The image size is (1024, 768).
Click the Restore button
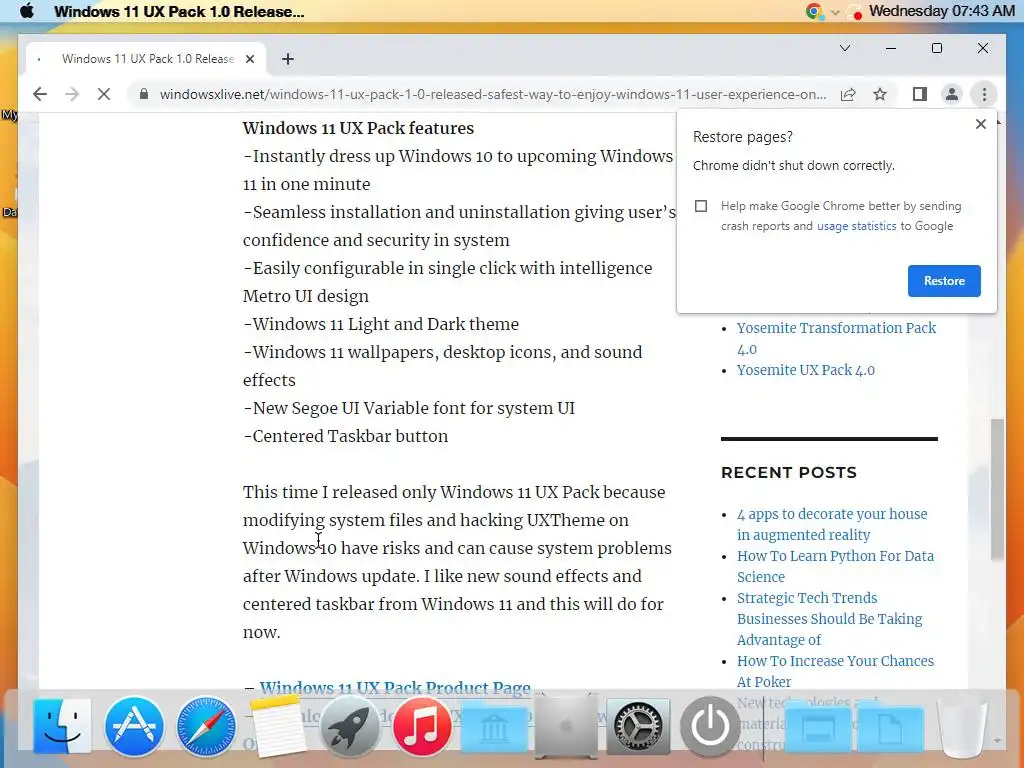944,281
